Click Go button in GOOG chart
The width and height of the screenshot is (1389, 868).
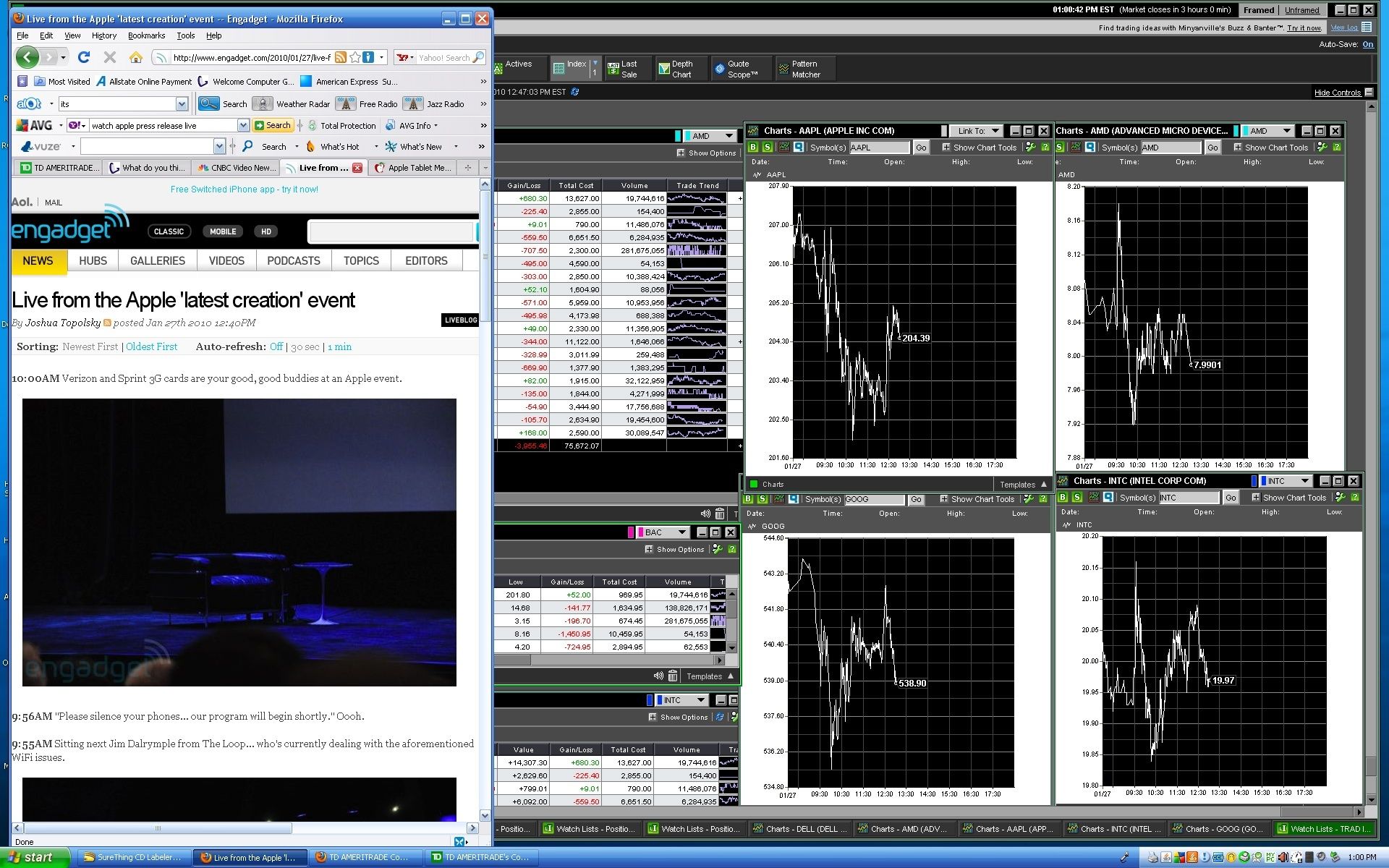pyautogui.click(x=916, y=499)
